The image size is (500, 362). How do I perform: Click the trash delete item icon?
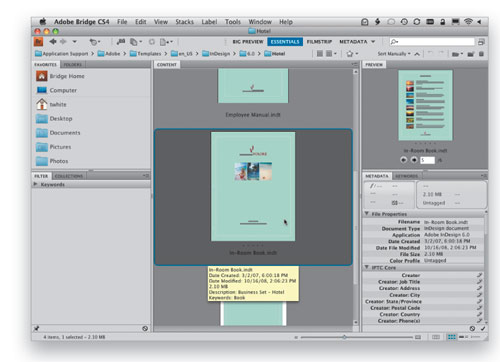pyautogui.click(x=481, y=54)
